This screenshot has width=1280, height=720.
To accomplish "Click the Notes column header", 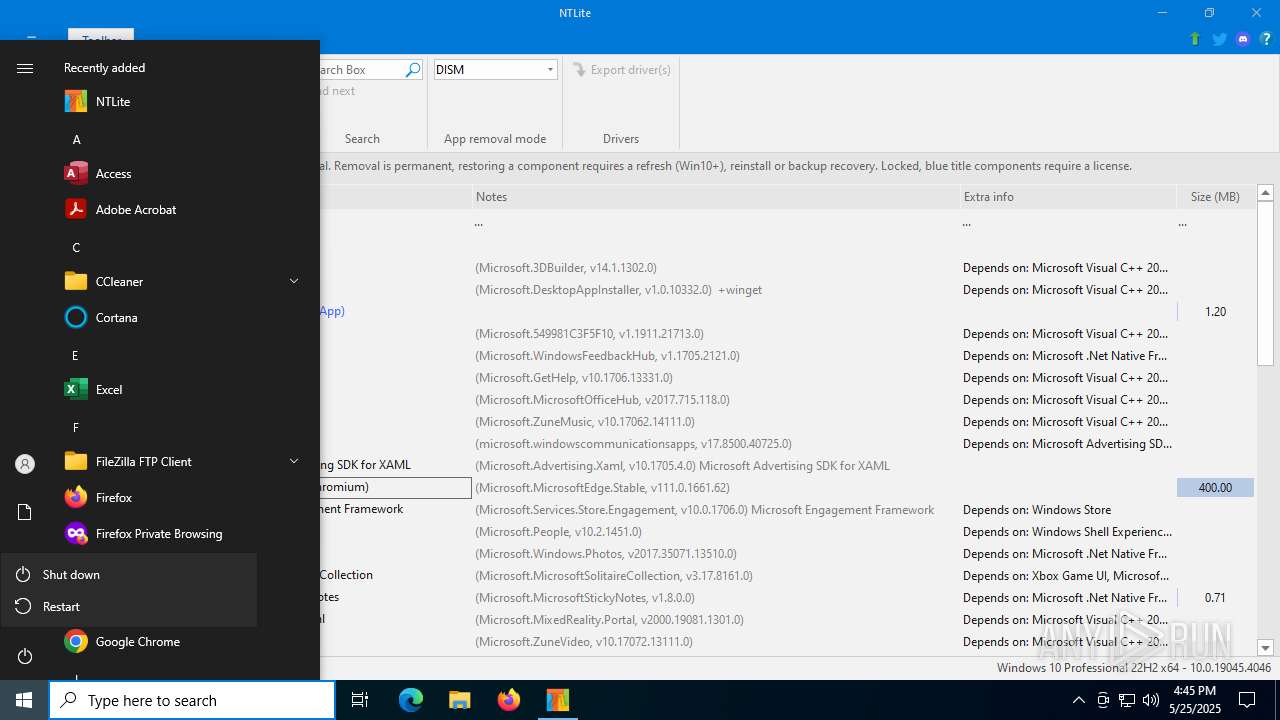I will pyautogui.click(x=715, y=197).
